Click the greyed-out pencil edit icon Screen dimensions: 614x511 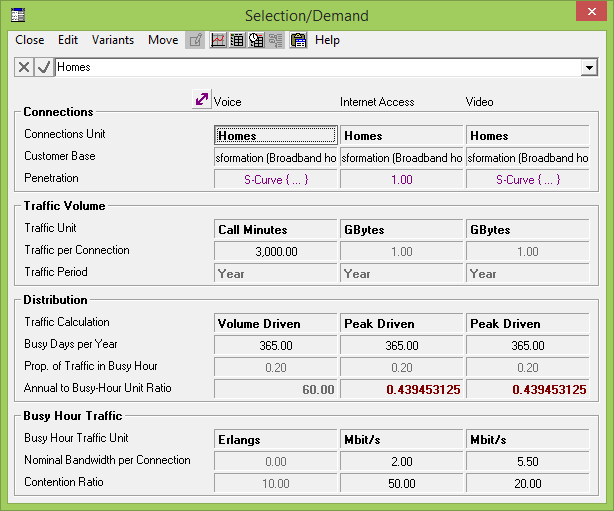pyautogui.click(x=196, y=40)
